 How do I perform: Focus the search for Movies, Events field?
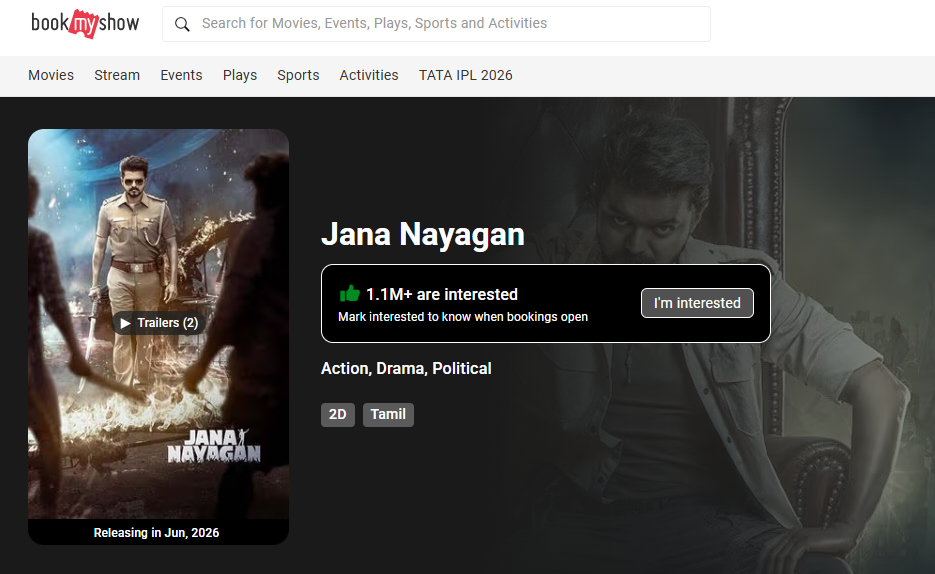[x=436, y=24]
